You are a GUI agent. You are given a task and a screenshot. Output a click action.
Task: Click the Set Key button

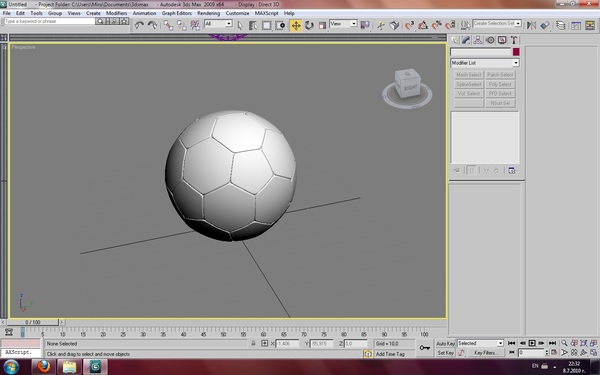tap(445, 353)
